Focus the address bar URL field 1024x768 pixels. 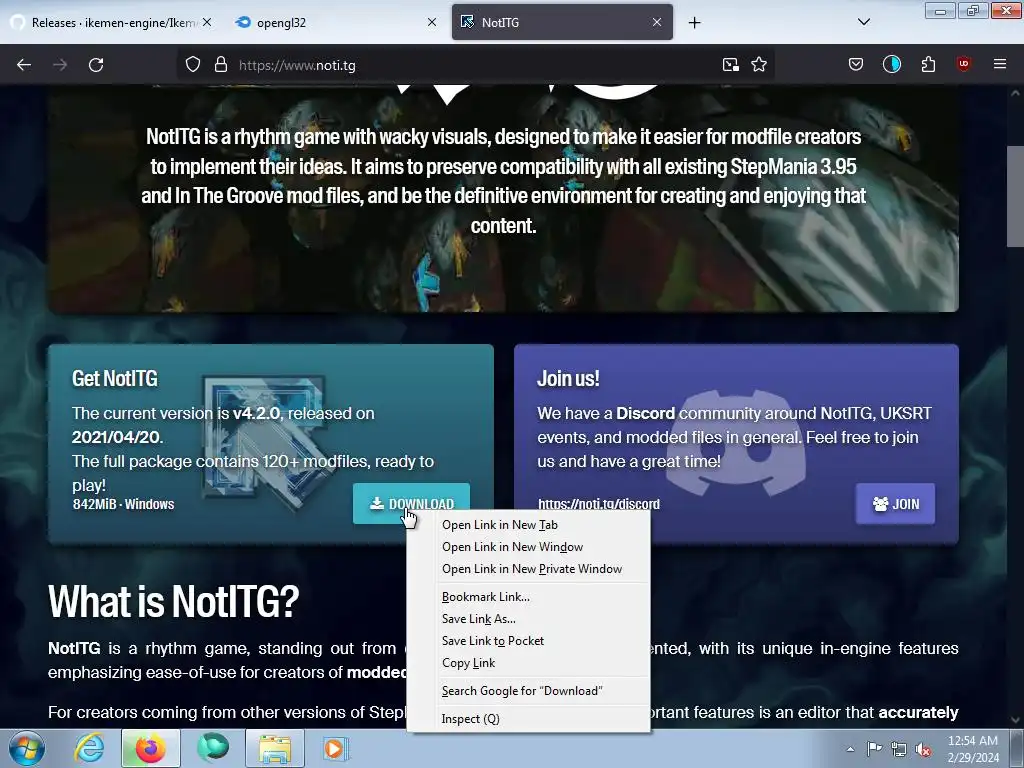475,65
